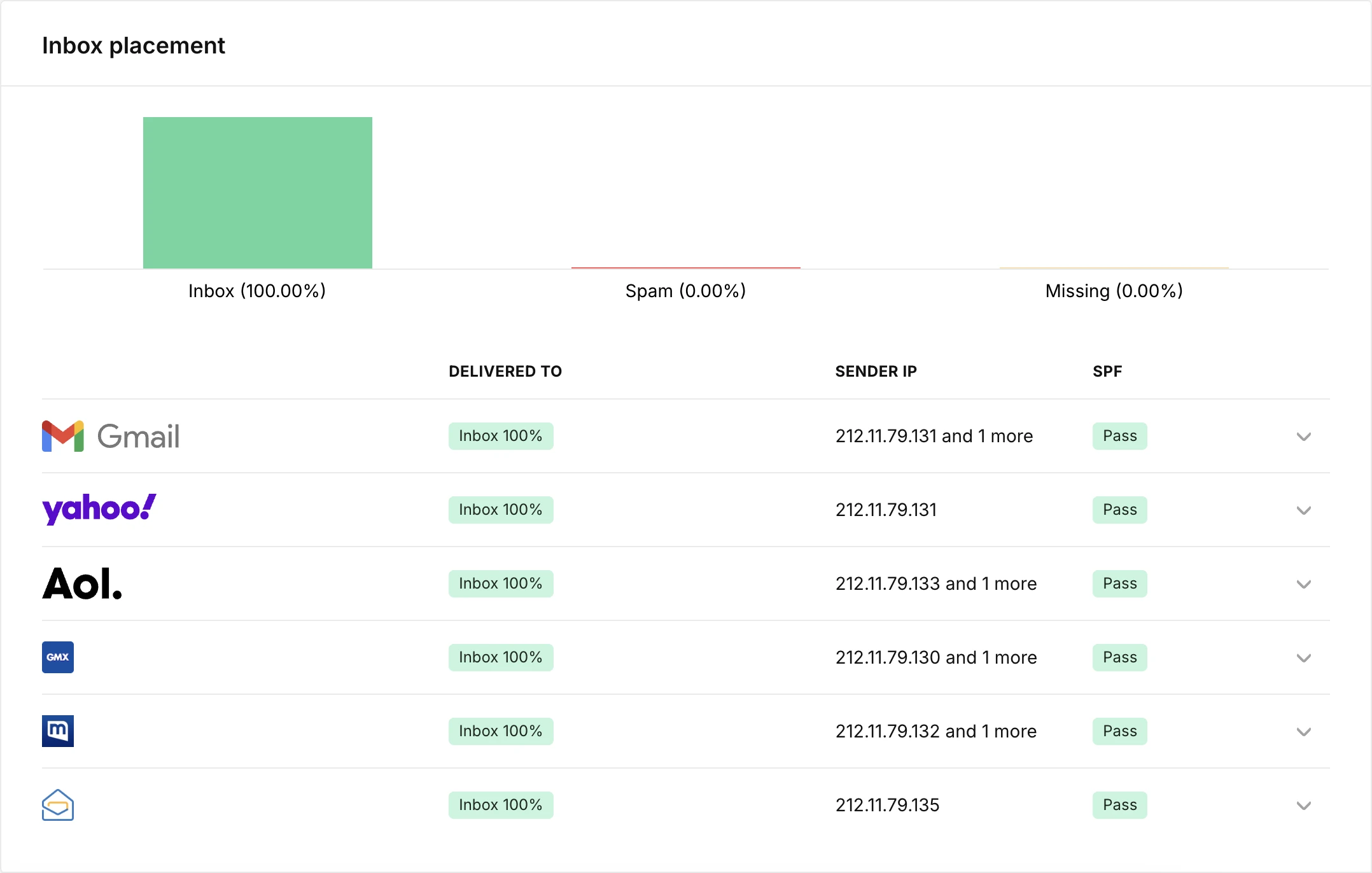
Task: Click the green Inbox bar in chart
Action: 257,192
